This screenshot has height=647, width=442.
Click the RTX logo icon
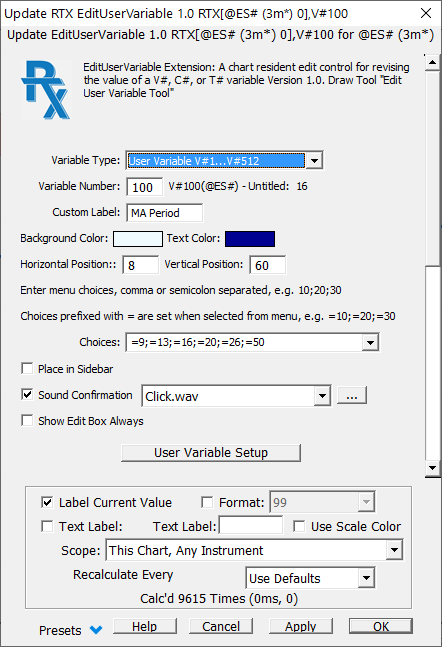(x=45, y=90)
